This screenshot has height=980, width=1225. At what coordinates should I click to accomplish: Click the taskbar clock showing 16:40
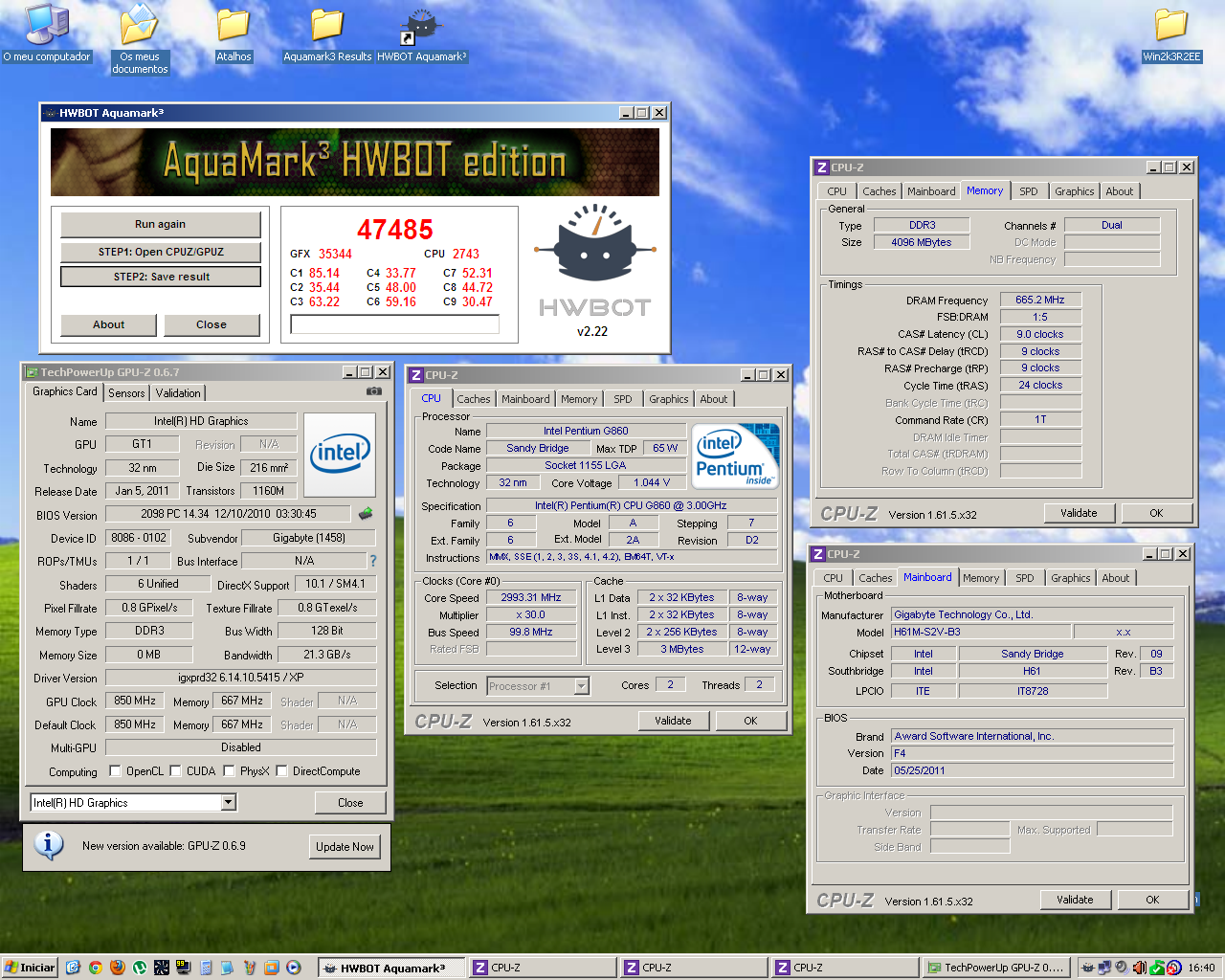pyautogui.click(x=1201, y=968)
